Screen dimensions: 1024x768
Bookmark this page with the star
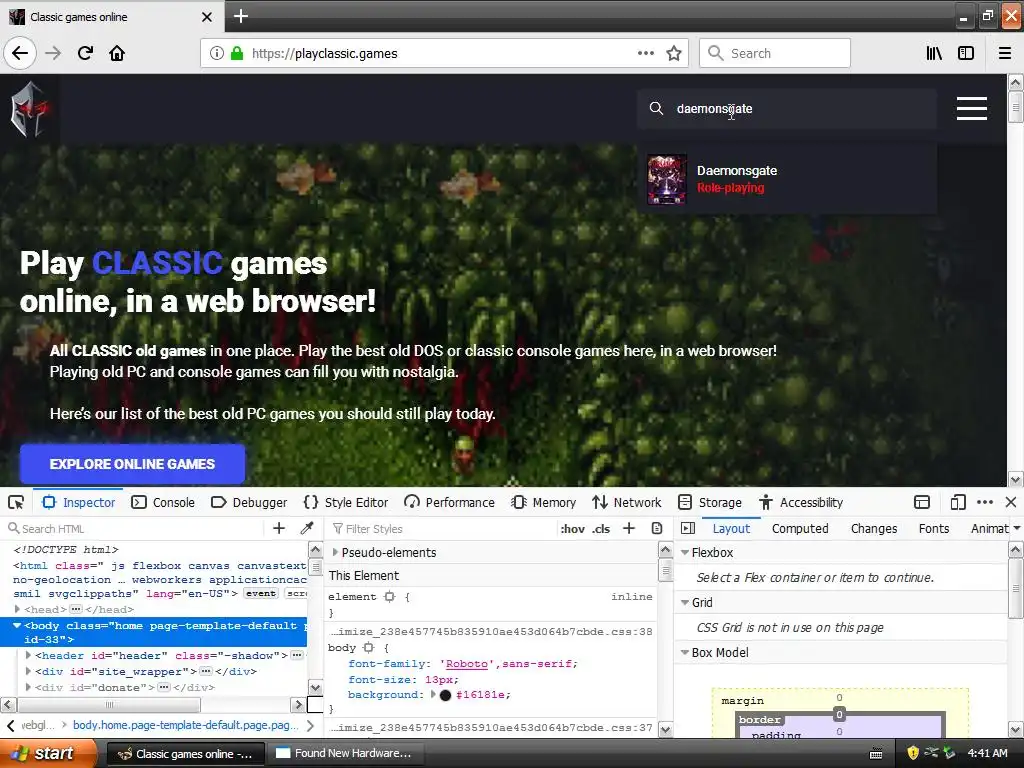pyautogui.click(x=674, y=53)
